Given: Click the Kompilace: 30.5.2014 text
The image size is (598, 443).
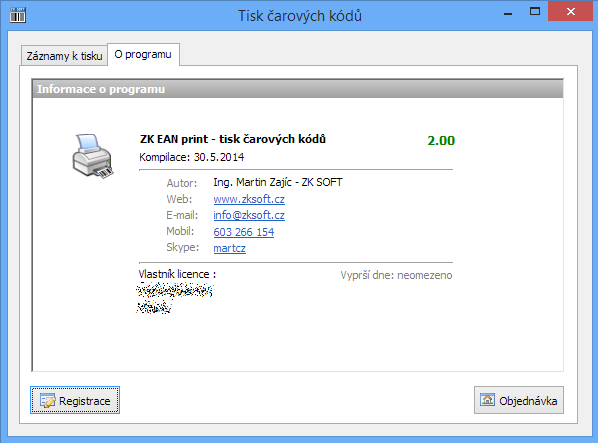Looking at the screenshot, I should click(191, 157).
